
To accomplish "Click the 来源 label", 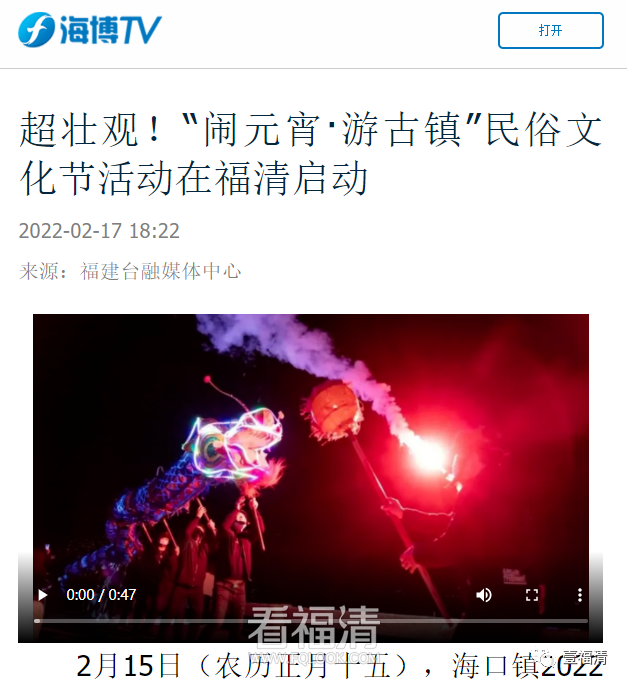I will tap(38, 271).
